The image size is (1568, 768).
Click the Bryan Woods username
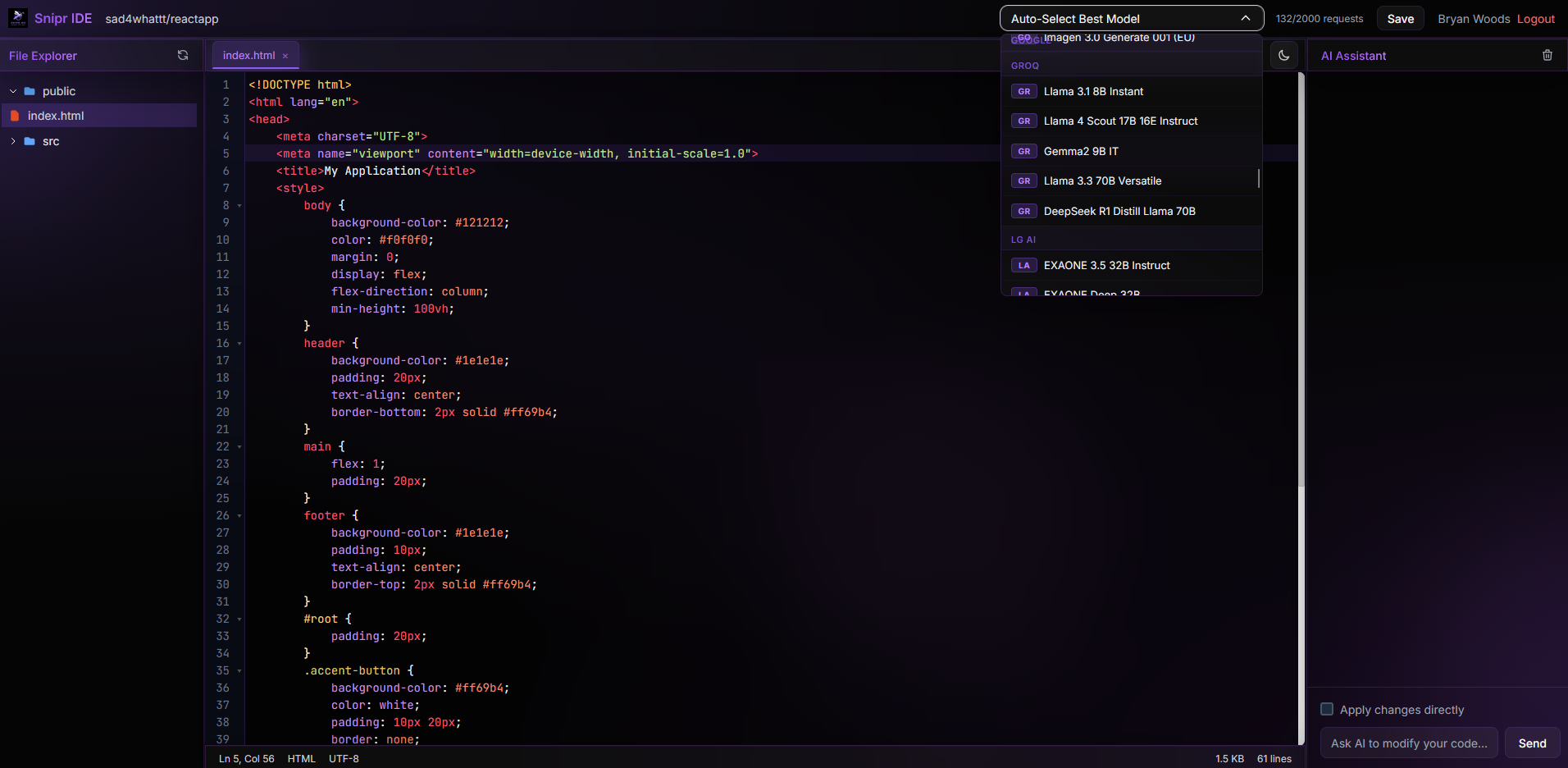coord(1473,19)
